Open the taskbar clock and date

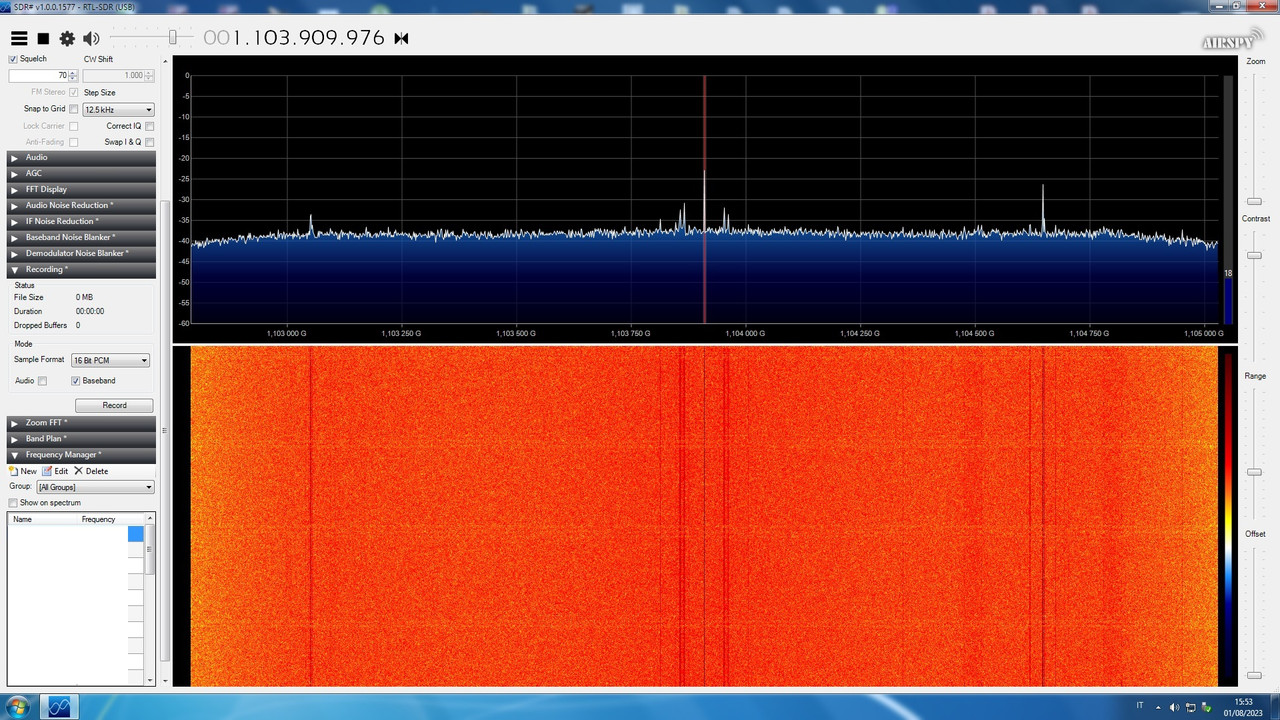[x=1243, y=707]
